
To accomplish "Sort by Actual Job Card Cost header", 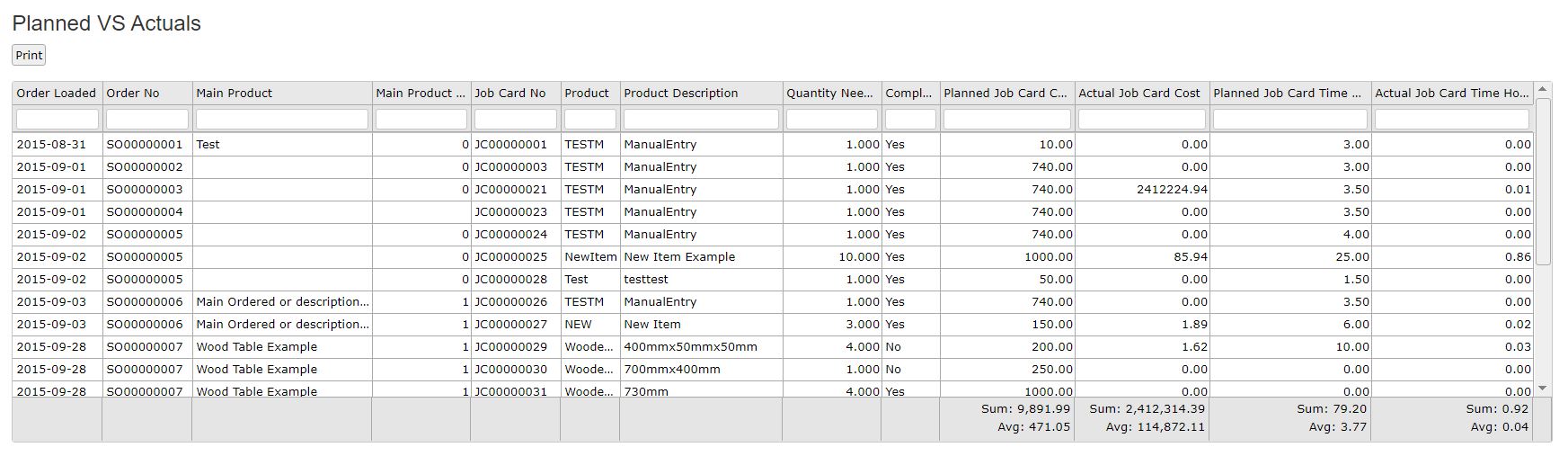I will coord(1138,93).
